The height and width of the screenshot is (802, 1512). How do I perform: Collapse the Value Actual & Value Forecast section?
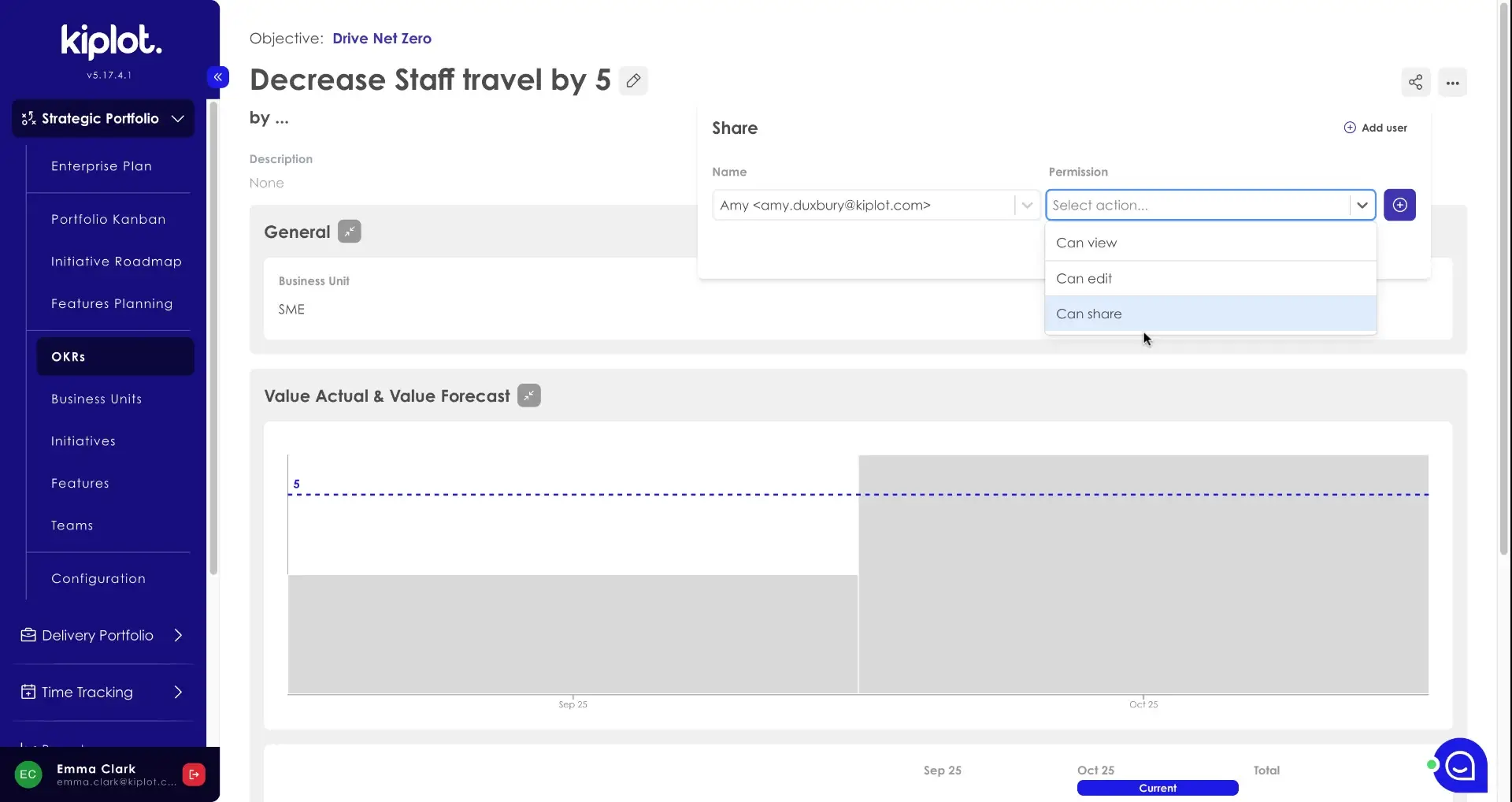coord(528,396)
